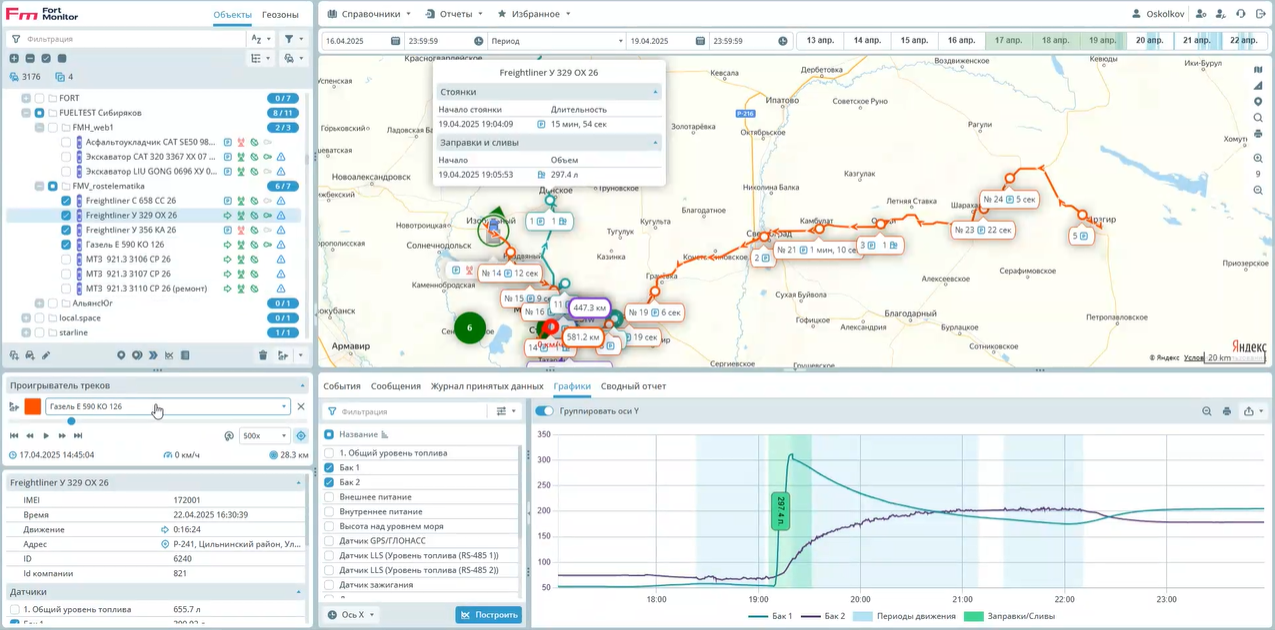Open the Отчеты menu

click(x=454, y=14)
